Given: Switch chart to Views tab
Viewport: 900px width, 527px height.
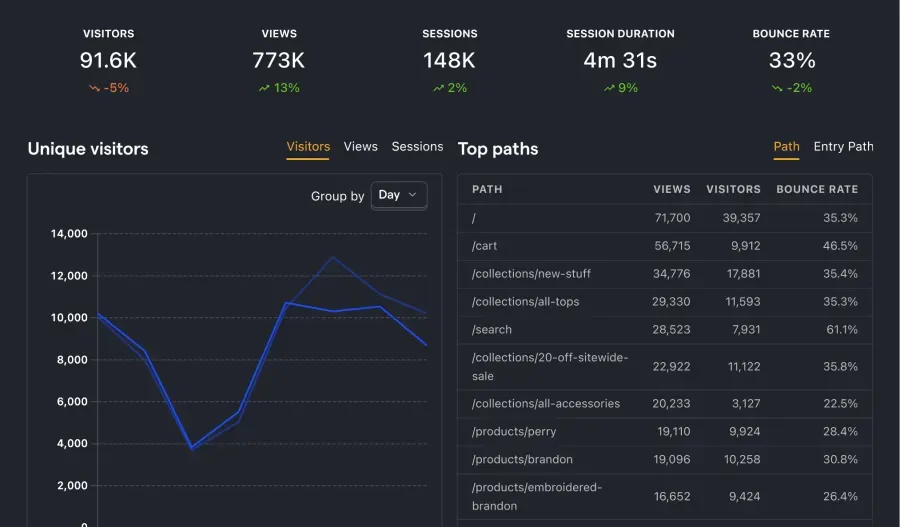Looking at the screenshot, I should pos(360,146).
